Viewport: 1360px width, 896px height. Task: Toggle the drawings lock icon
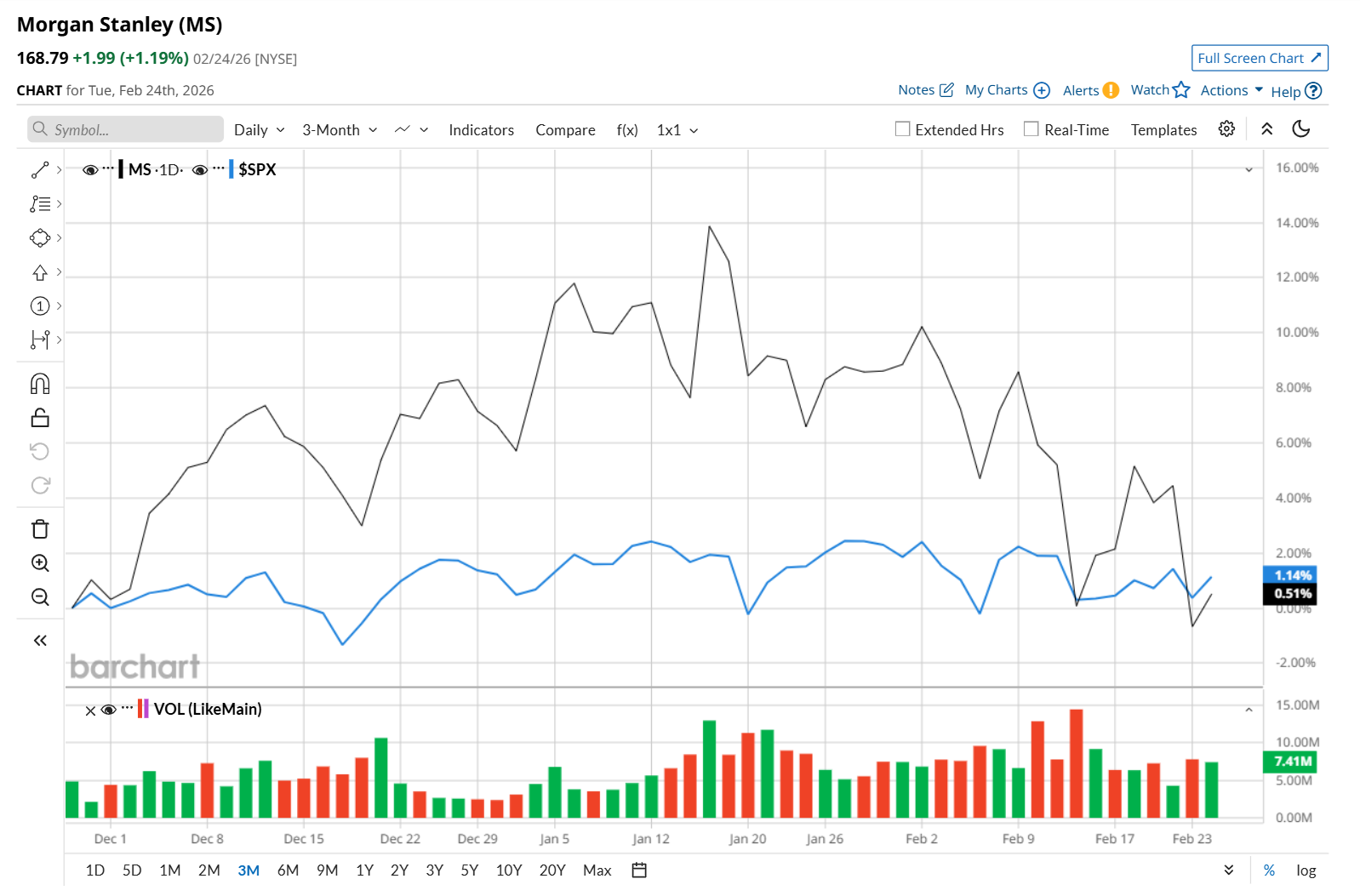(40, 418)
